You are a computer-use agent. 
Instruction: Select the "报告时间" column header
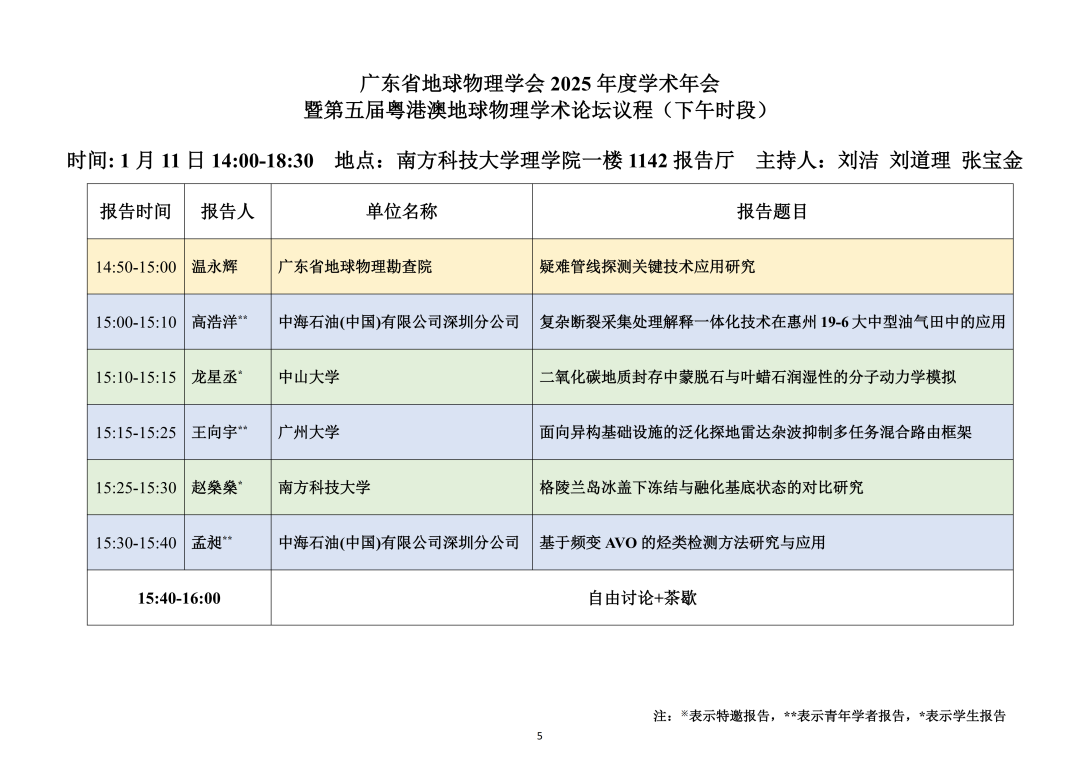click(x=136, y=211)
